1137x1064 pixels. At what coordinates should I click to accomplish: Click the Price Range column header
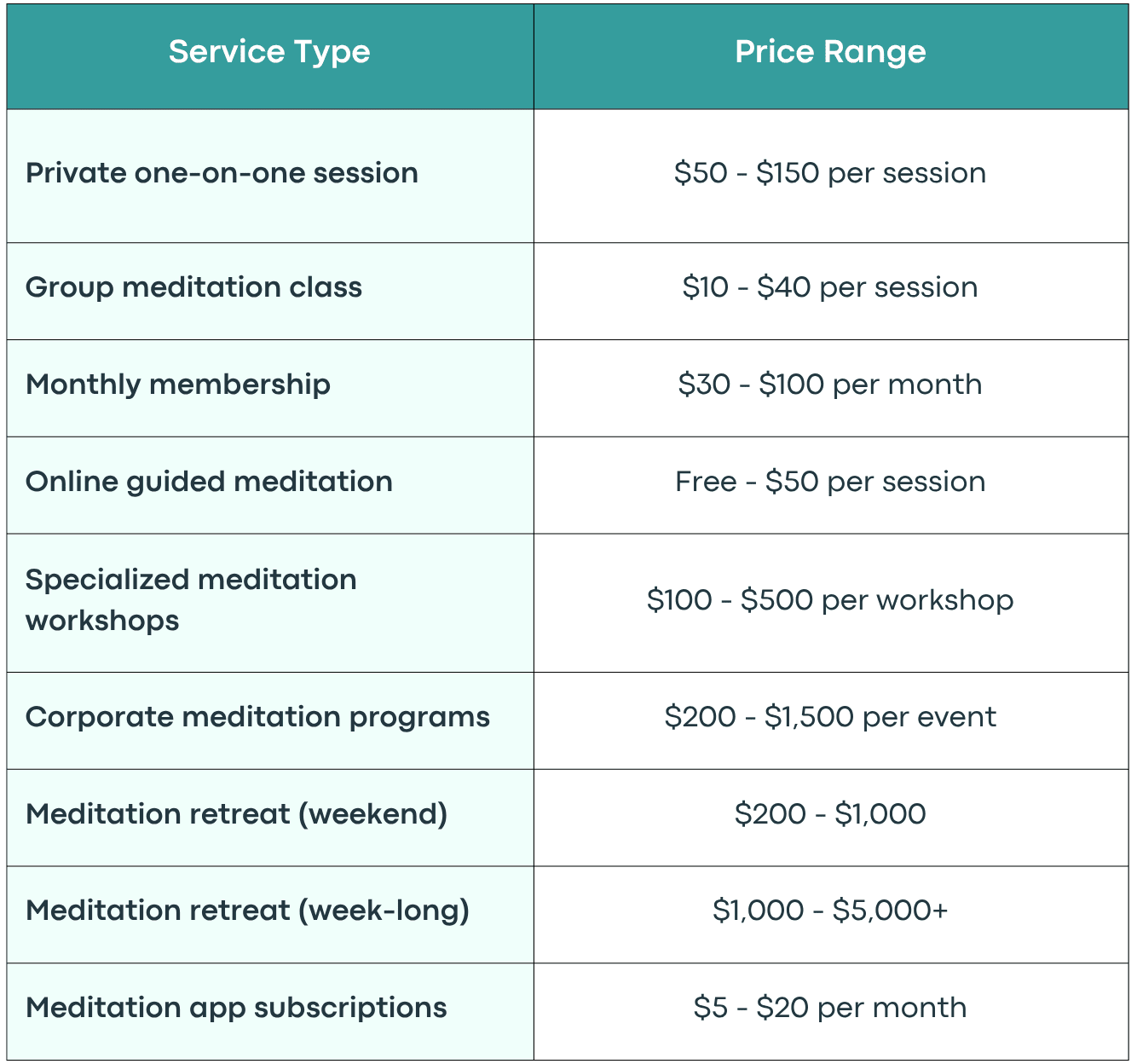[x=830, y=52]
